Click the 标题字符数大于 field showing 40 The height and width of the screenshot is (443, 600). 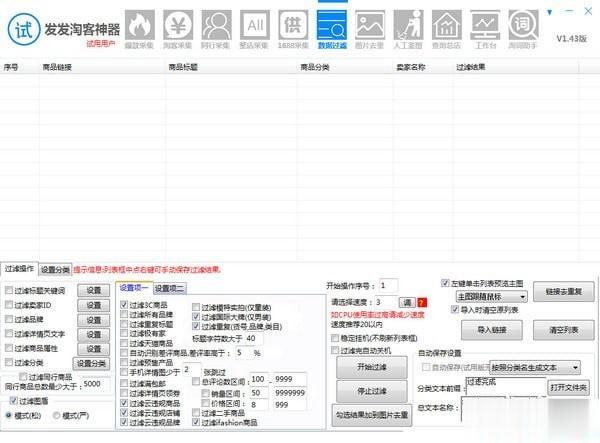click(254, 338)
